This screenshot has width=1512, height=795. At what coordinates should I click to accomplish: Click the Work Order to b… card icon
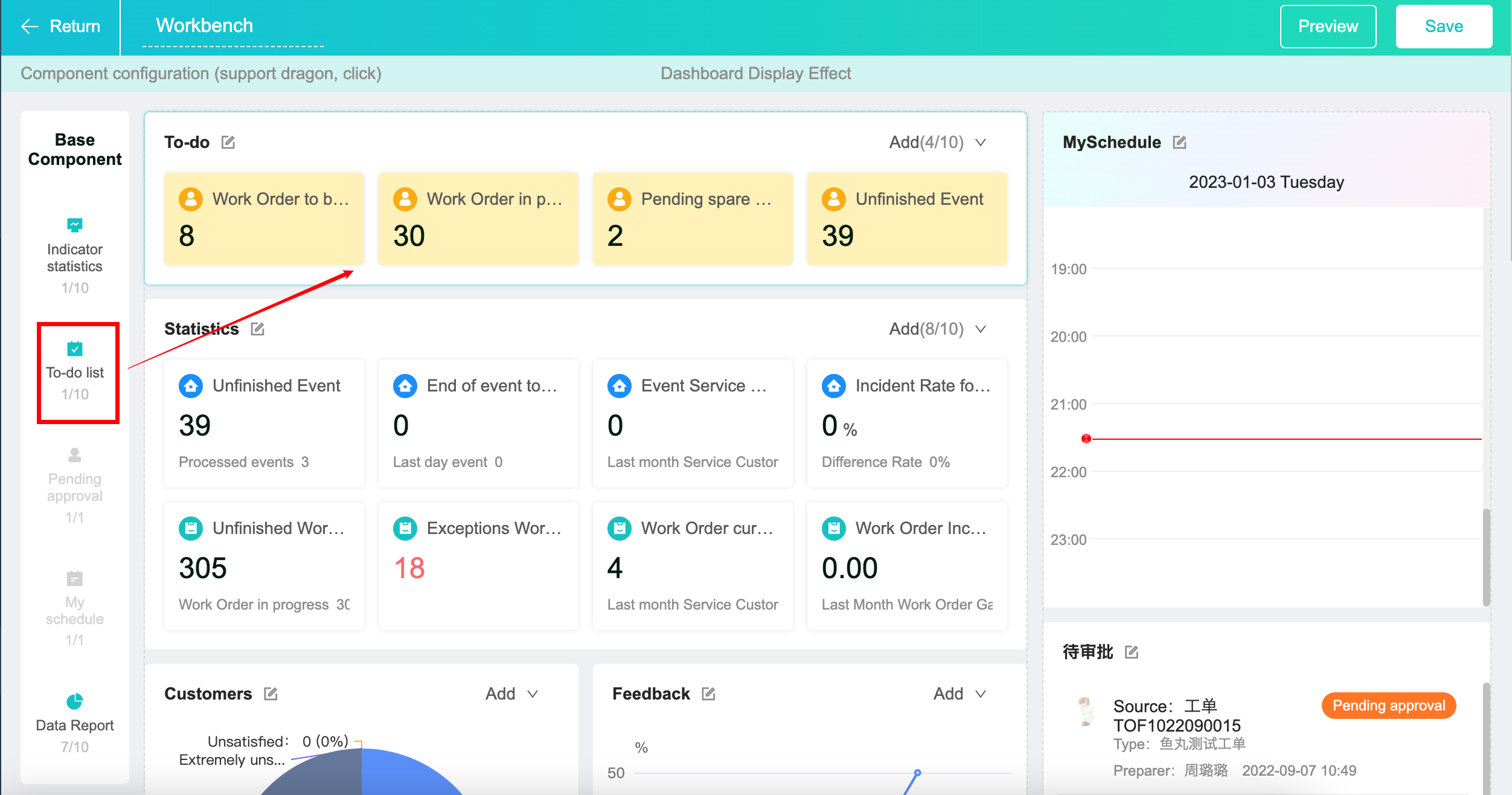191,199
